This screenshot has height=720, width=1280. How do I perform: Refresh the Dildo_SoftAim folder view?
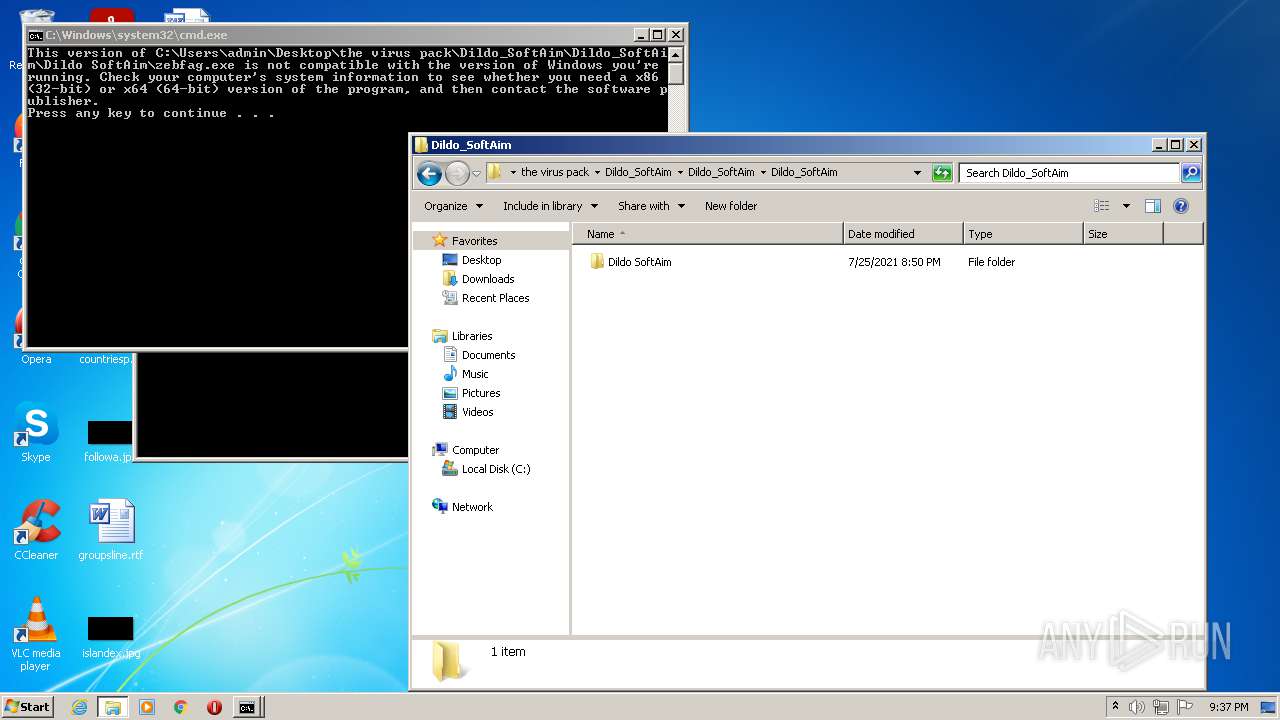pos(942,173)
